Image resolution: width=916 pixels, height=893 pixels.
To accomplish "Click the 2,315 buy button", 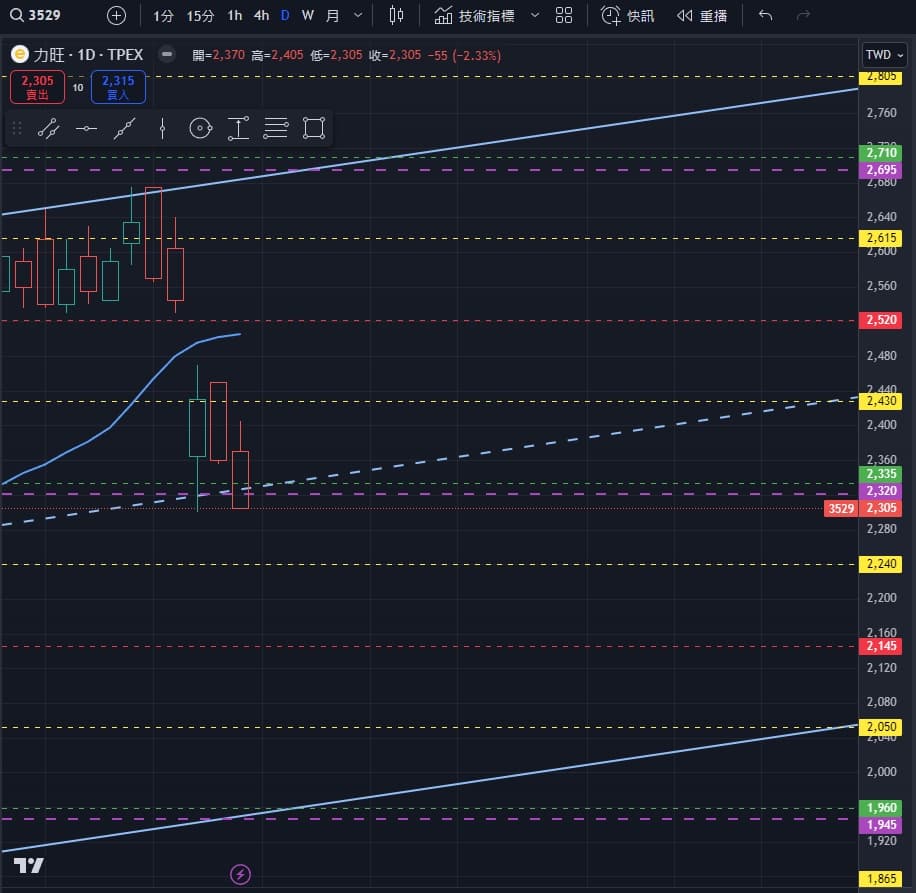I will (x=118, y=87).
